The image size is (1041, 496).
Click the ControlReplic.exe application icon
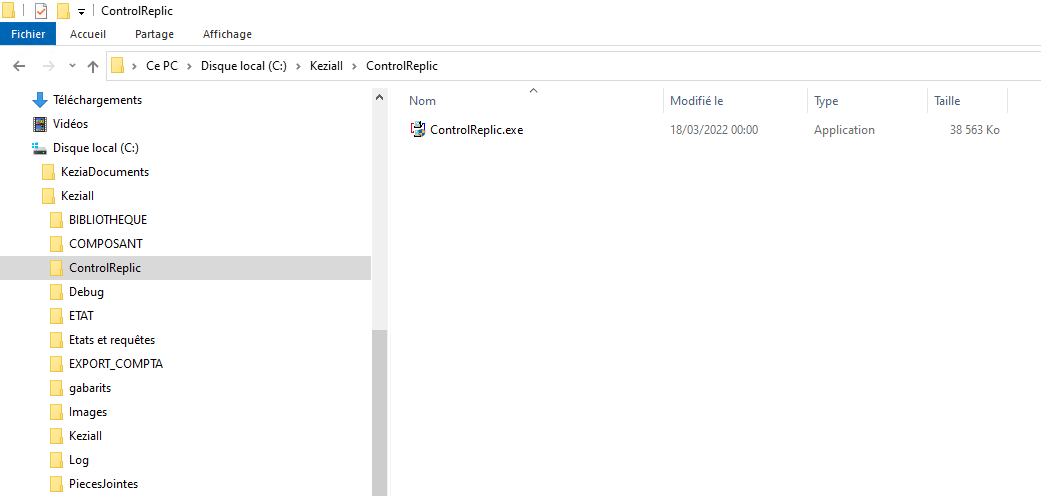coord(418,130)
